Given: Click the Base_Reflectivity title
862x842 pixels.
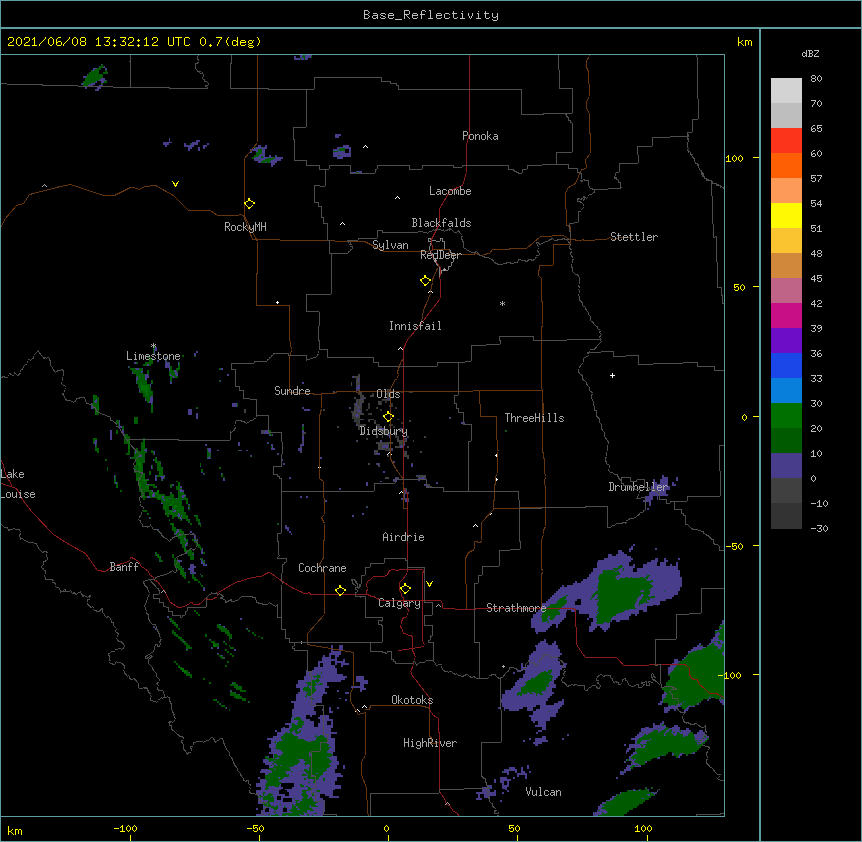Looking at the screenshot, I should pos(431,15).
